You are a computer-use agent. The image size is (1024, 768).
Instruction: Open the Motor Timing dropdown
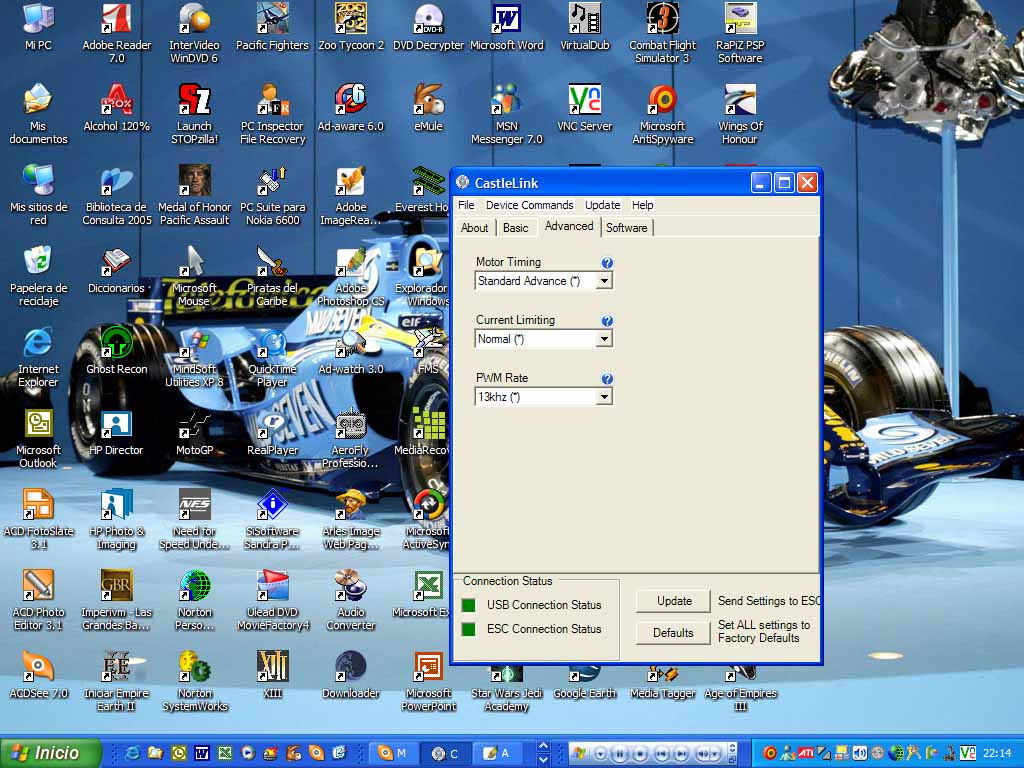coord(603,282)
